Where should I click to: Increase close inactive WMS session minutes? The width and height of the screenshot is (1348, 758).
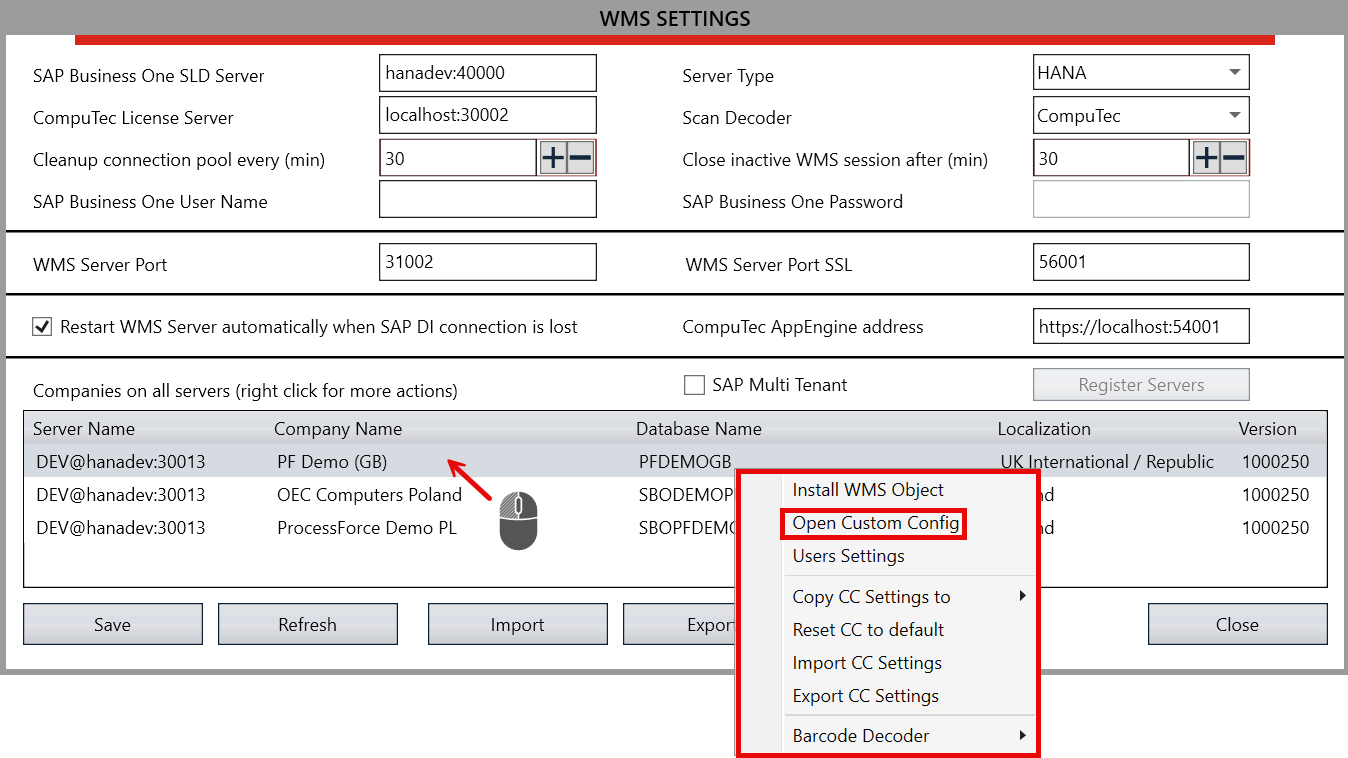[1206, 158]
